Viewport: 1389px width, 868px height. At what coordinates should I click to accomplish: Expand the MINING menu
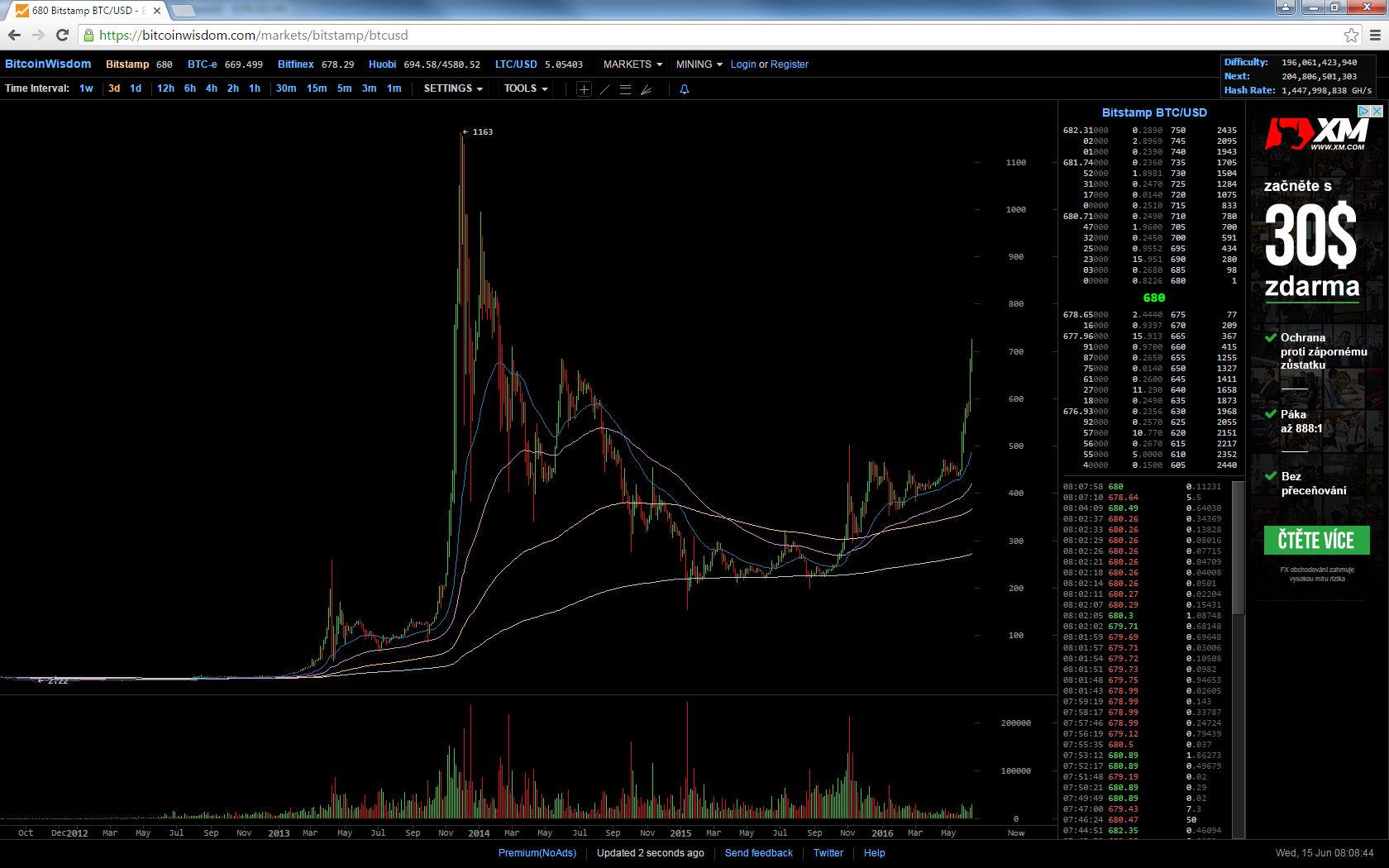click(699, 64)
